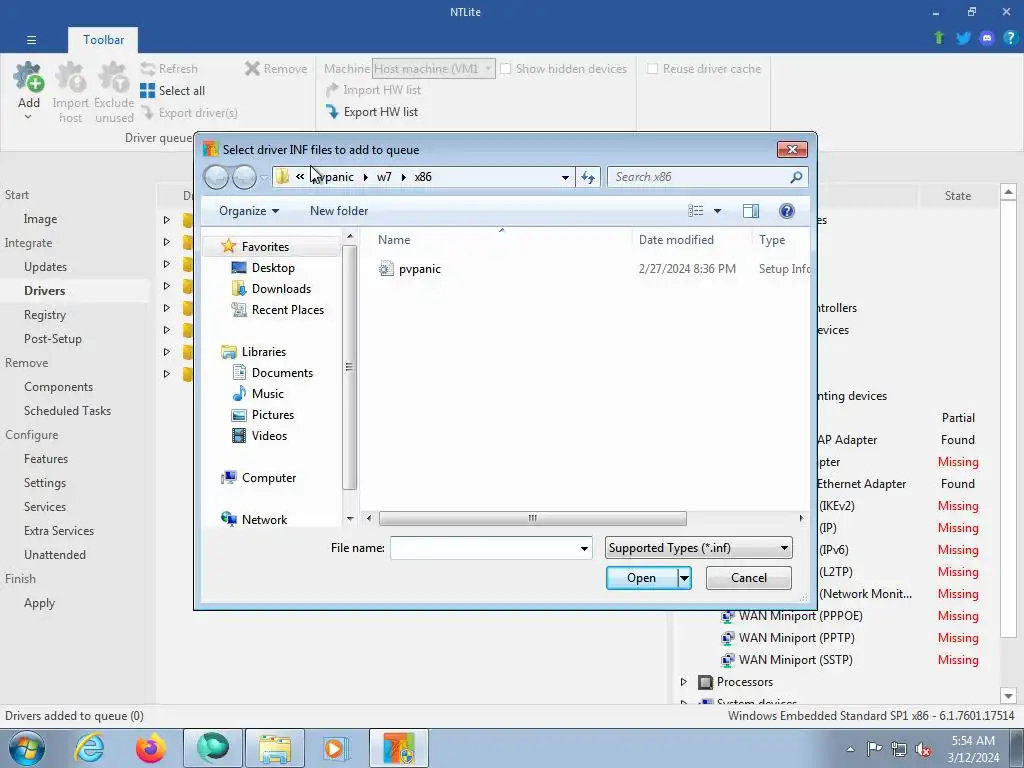
Task: Click the dialog Back navigation arrow
Action: point(216,177)
